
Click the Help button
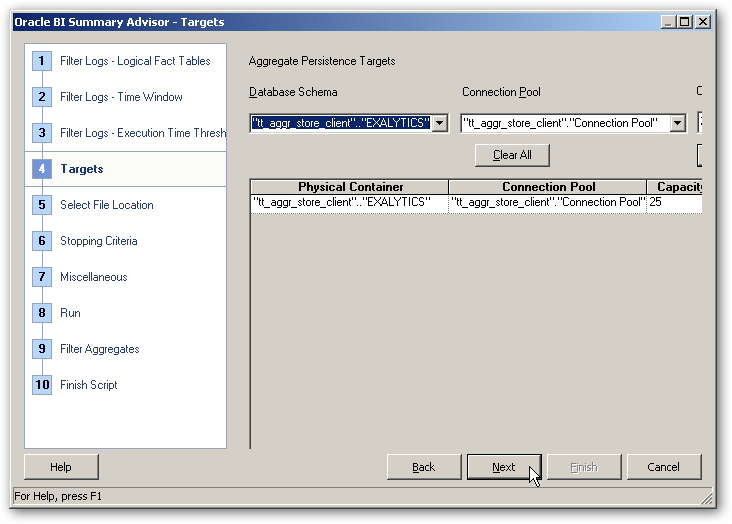(x=61, y=467)
